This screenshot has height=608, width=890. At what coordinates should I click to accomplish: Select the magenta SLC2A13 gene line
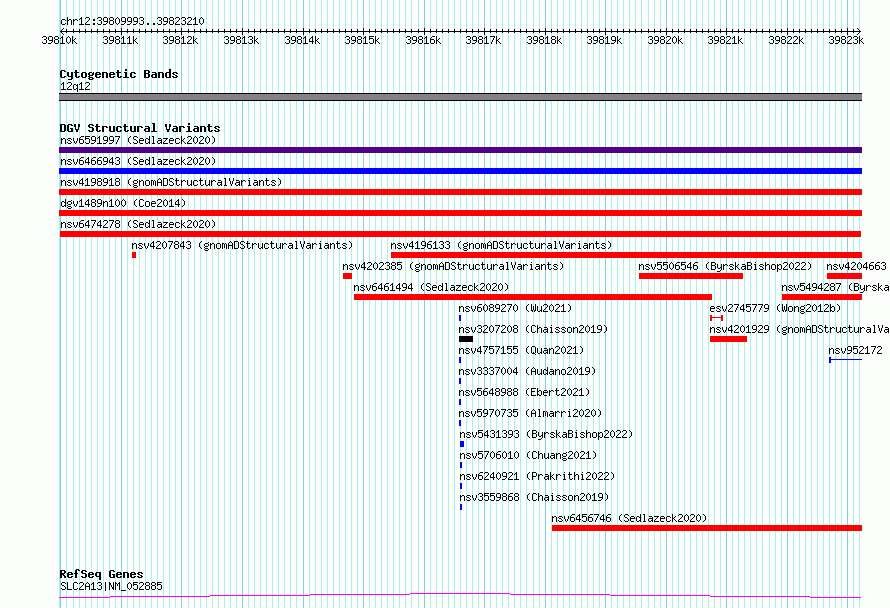(x=460, y=596)
